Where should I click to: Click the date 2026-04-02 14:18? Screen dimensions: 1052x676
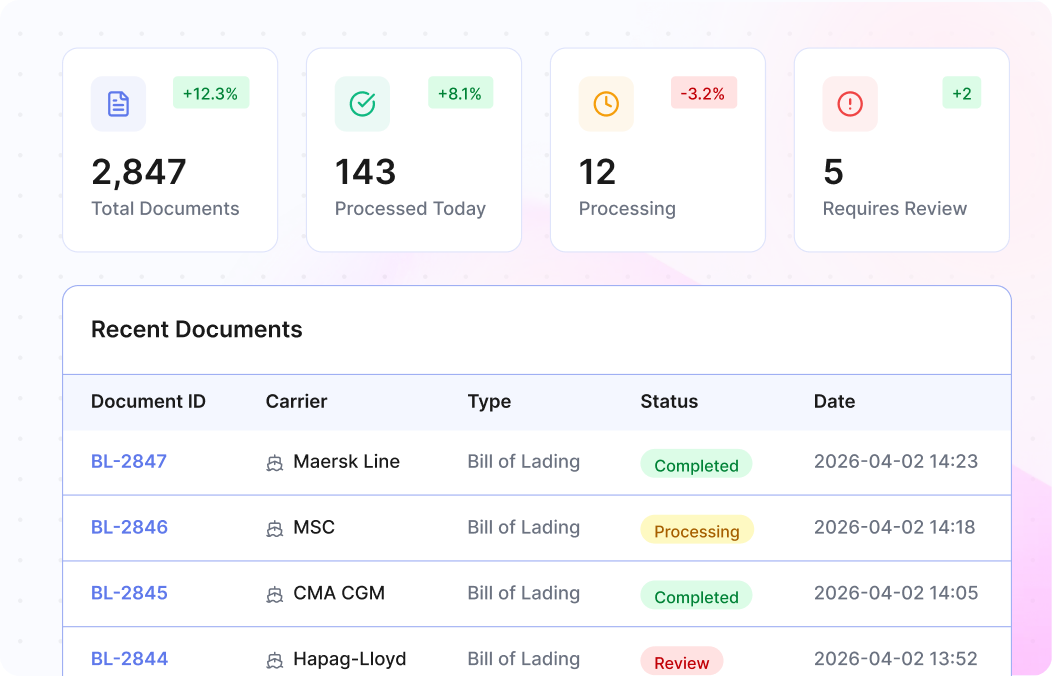[x=894, y=527]
